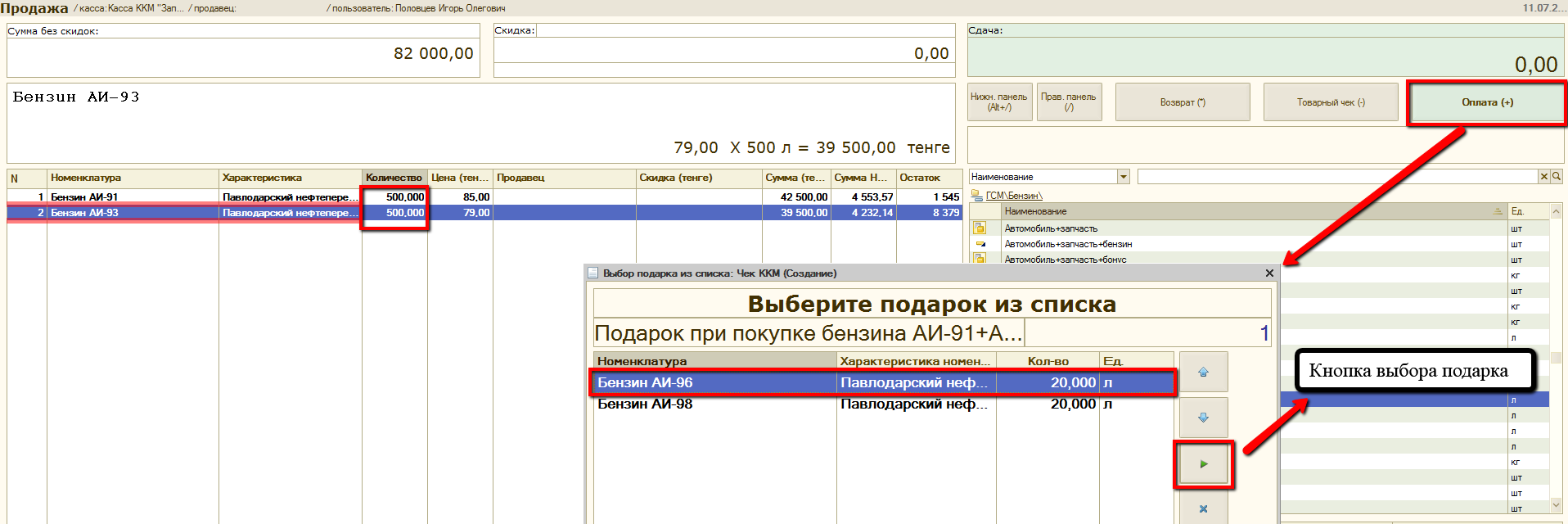The image size is (1568, 524).
Task: Close the Выбор подарка из списка dialog
Action: click(1269, 273)
